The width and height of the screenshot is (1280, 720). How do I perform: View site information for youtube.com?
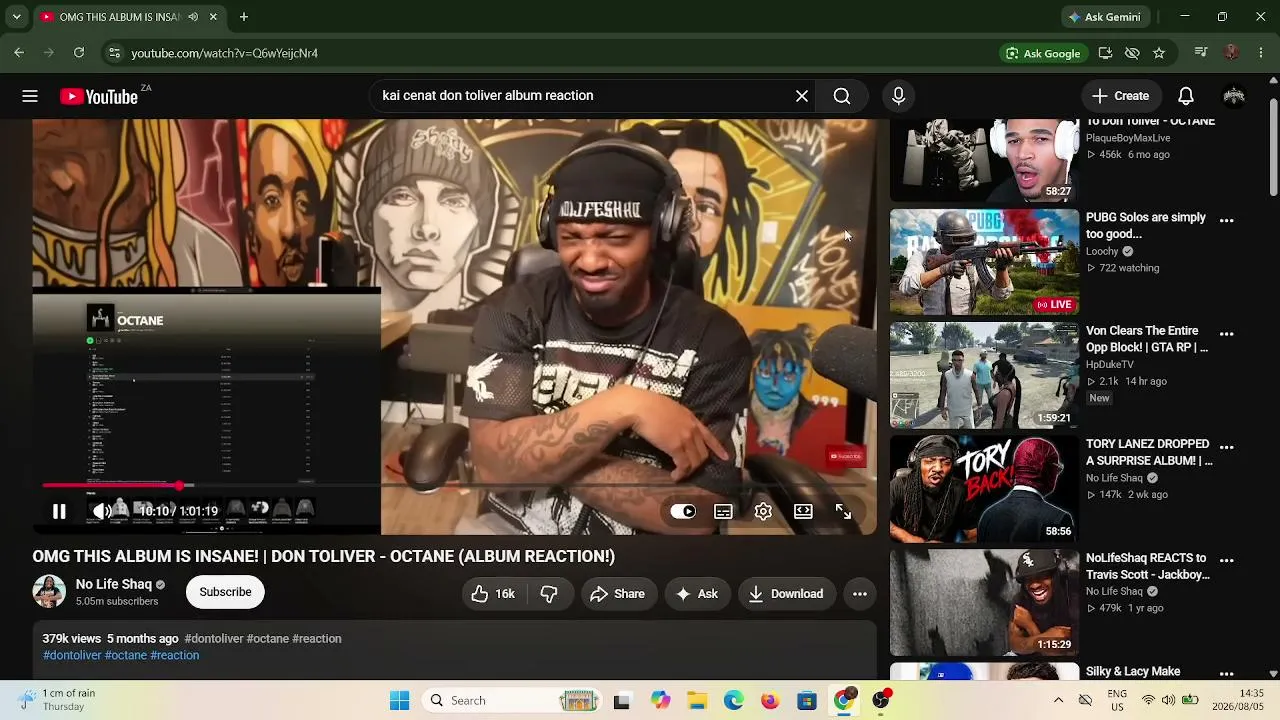point(114,53)
